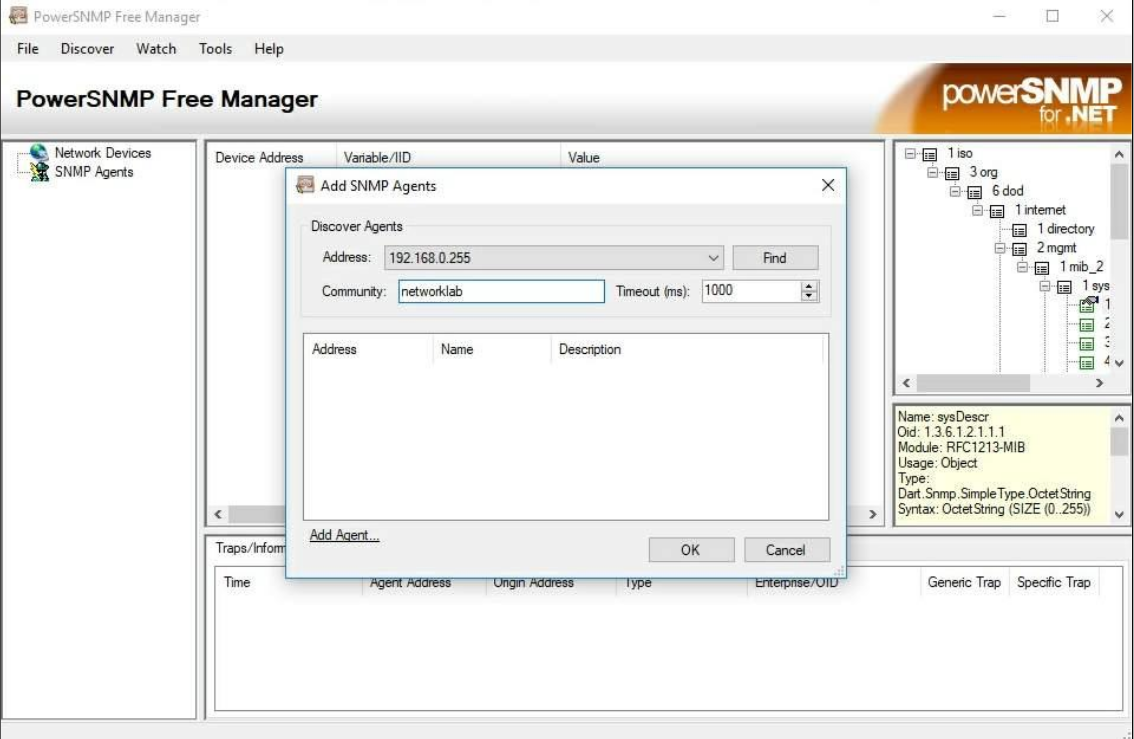Open the Tools menu

pyautogui.click(x=216, y=48)
